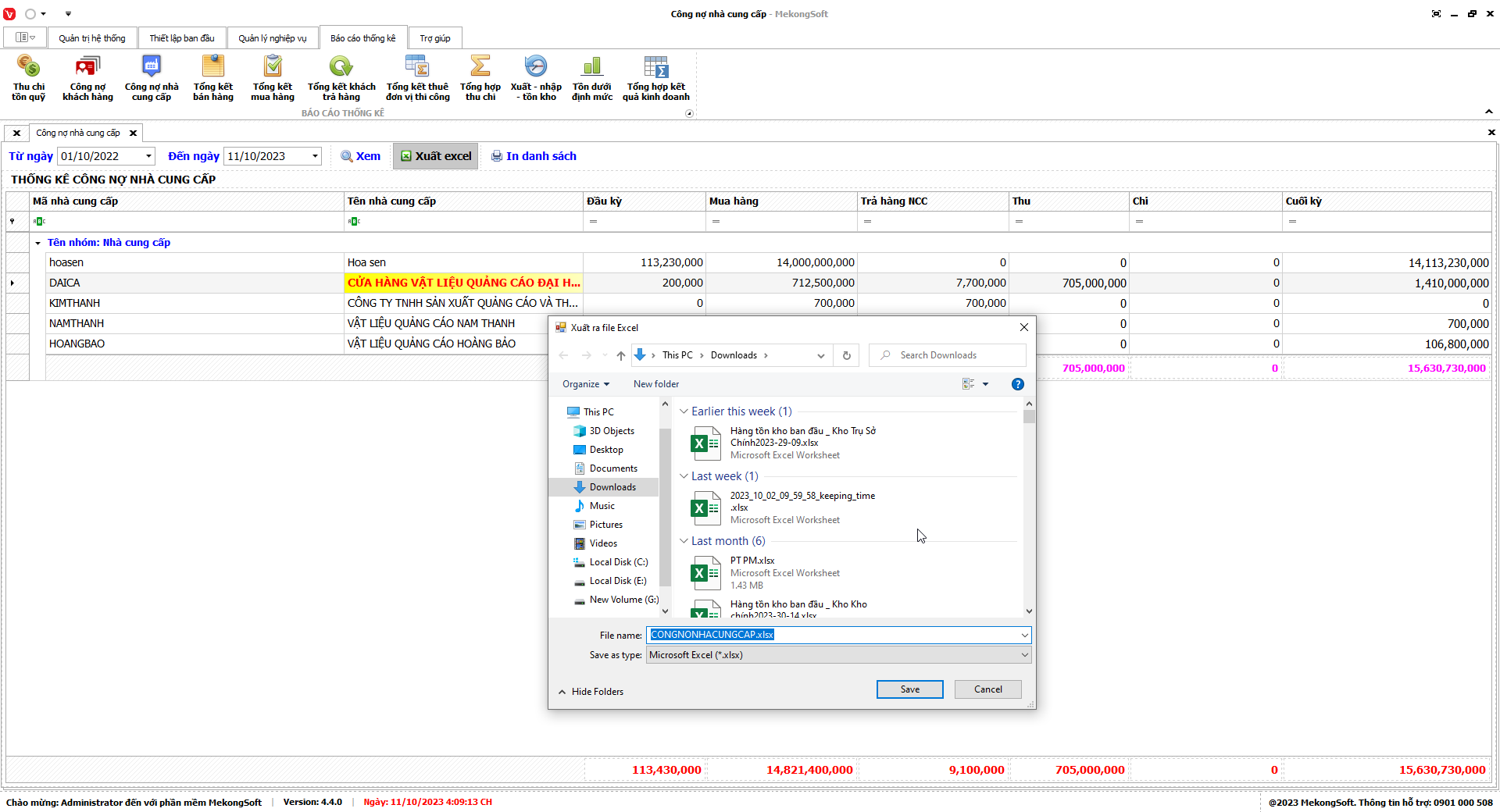Open the Từ ngày date dropdown

click(x=148, y=156)
